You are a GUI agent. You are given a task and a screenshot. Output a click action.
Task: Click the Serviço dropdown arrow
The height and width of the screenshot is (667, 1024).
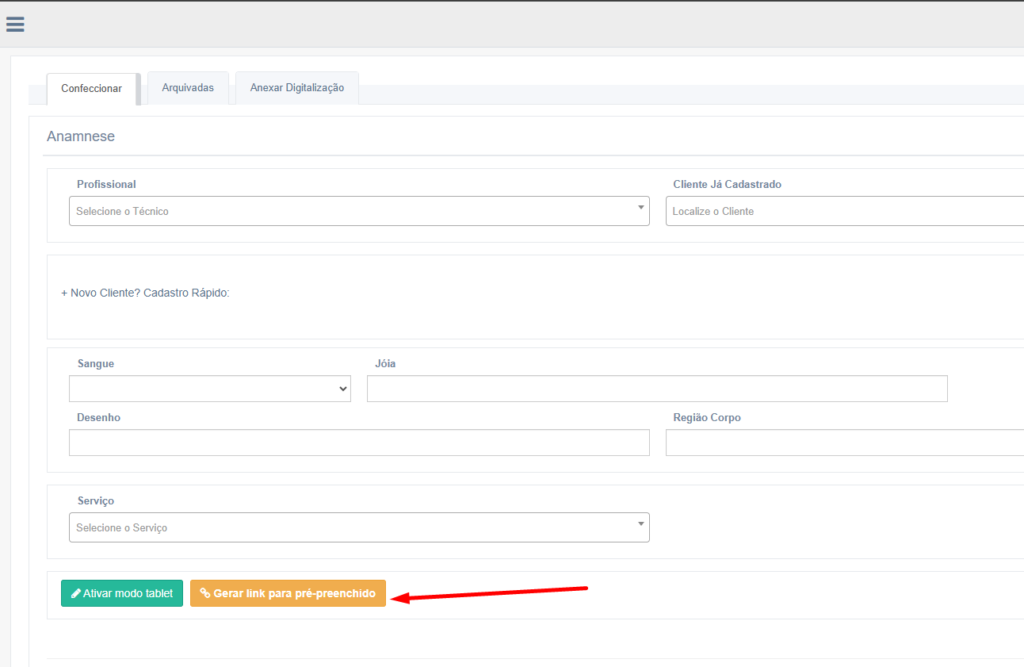tap(641, 524)
